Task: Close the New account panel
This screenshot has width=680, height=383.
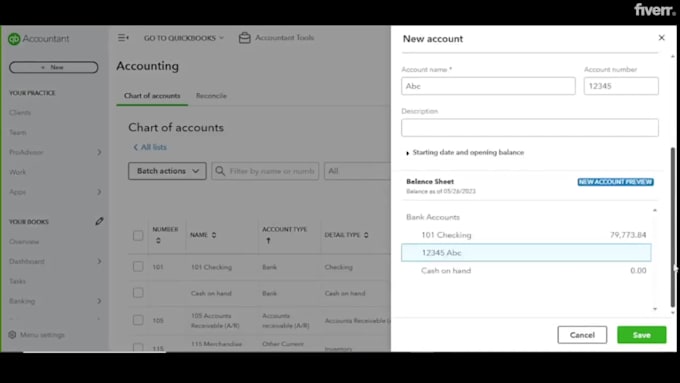Action: (x=661, y=38)
